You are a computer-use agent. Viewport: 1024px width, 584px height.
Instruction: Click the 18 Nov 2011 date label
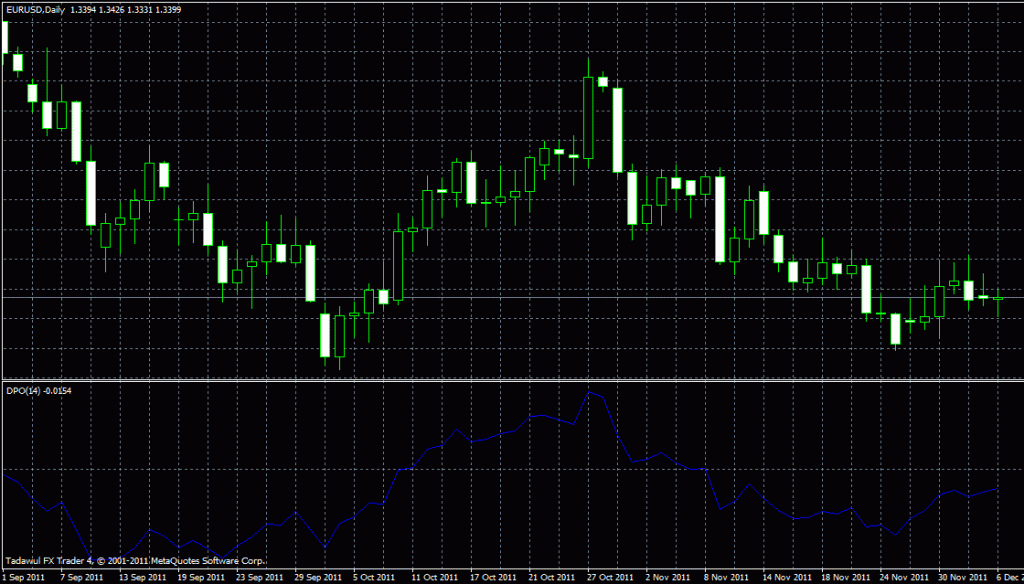(x=844, y=577)
